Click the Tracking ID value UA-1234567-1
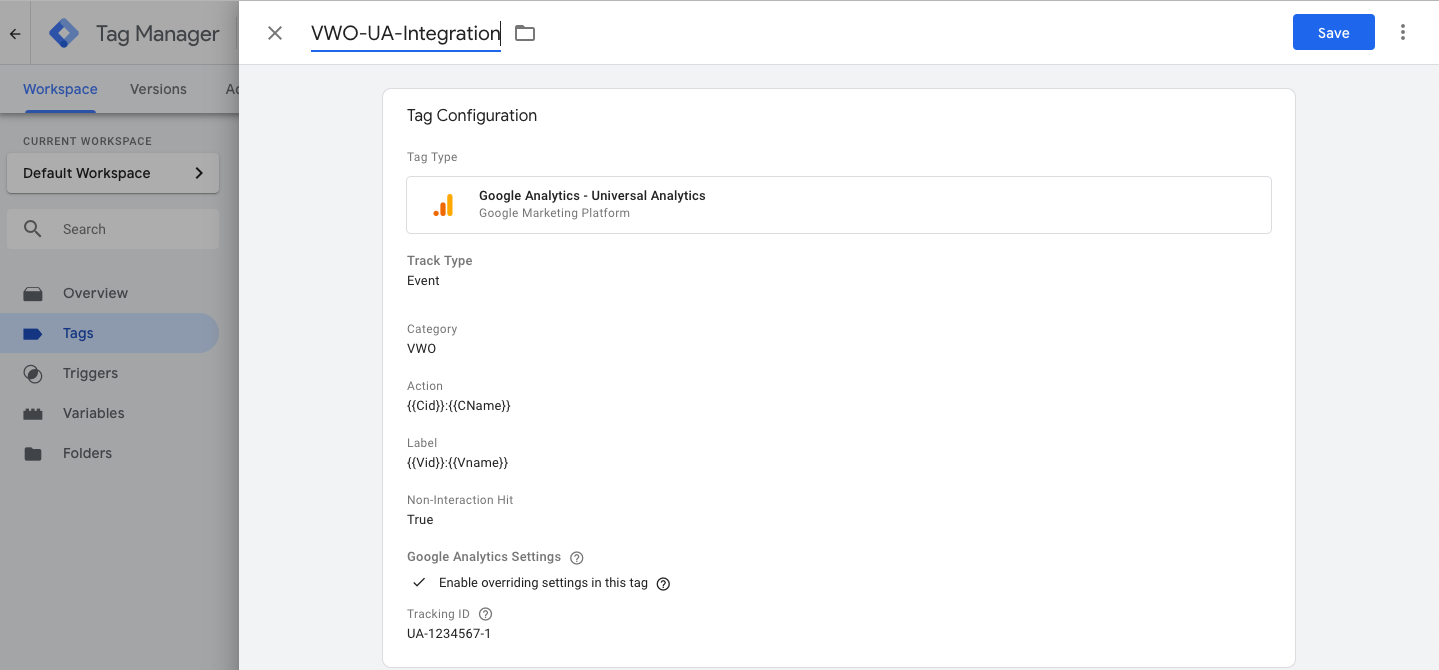The height and width of the screenshot is (670, 1439). point(449,634)
